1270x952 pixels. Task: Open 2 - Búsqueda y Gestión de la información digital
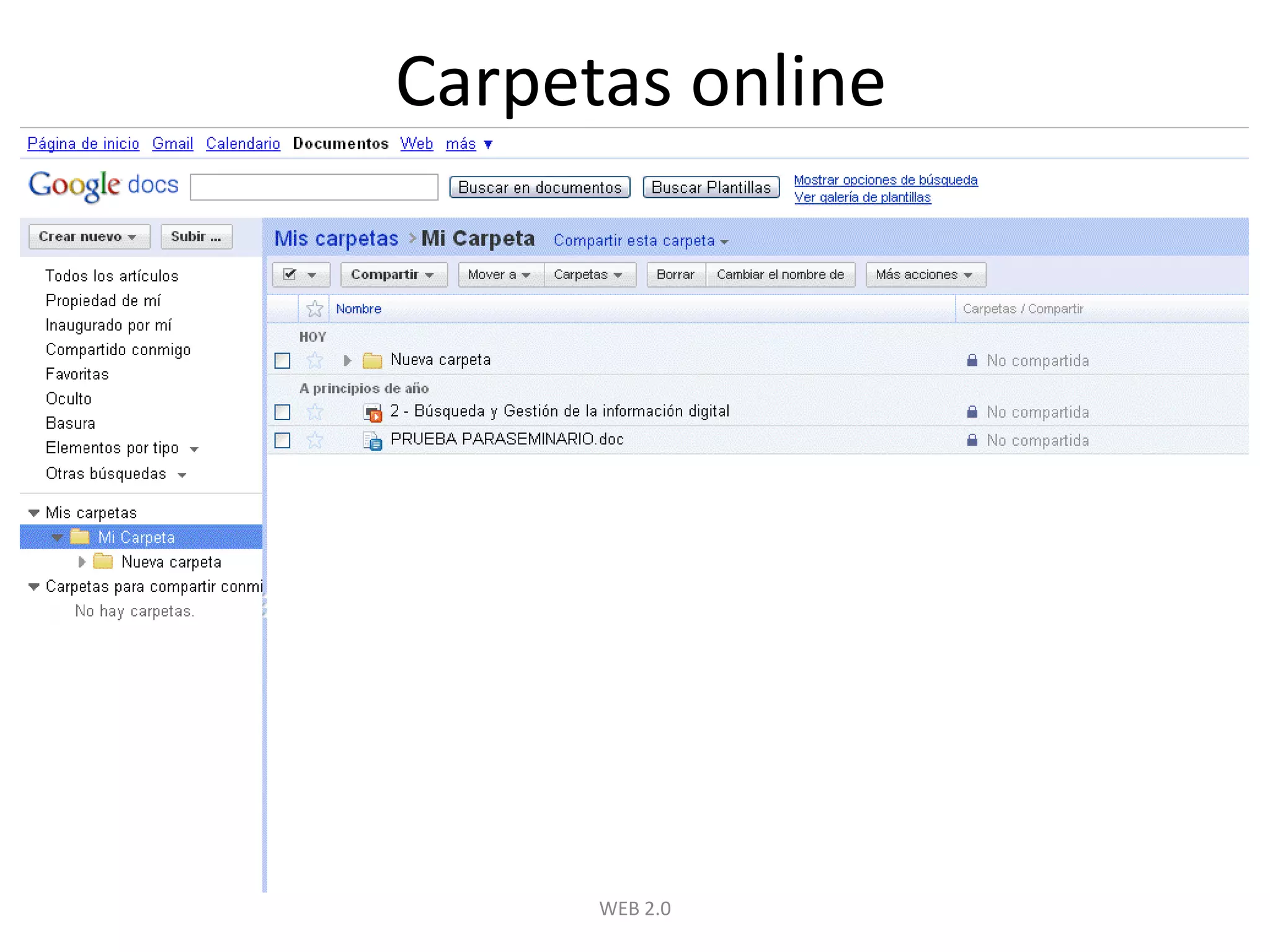tap(559, 411)
